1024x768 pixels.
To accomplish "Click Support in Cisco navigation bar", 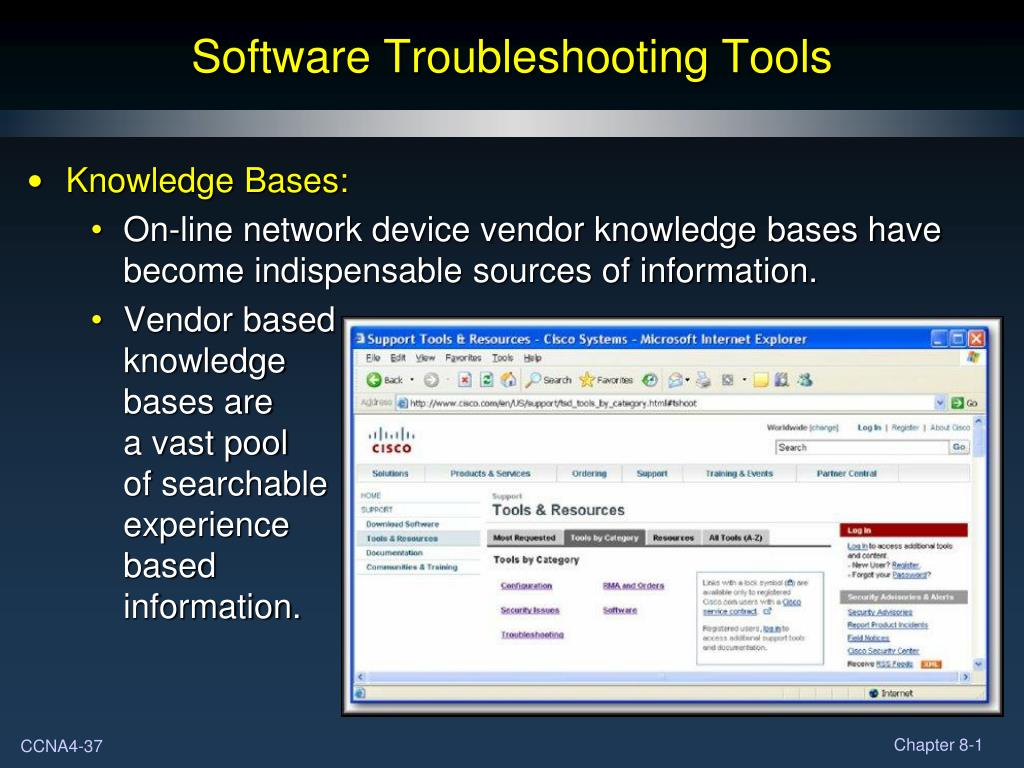I will [x=652, y=473].
